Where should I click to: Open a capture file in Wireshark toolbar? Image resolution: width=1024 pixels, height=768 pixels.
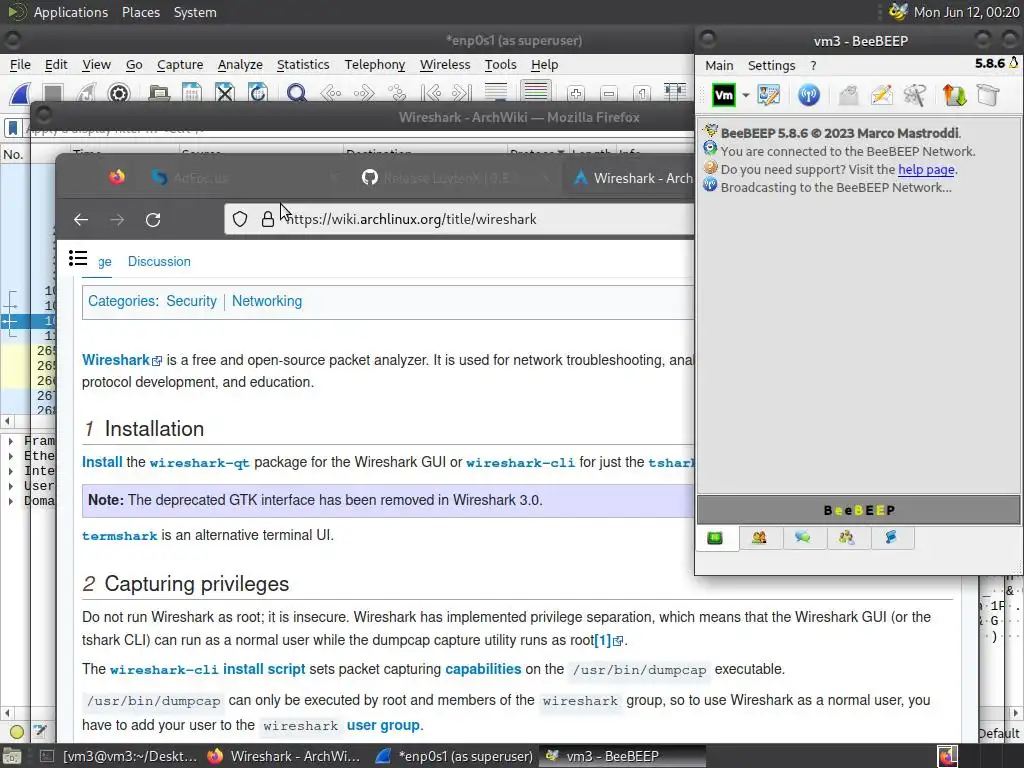(x=159, y=93)
